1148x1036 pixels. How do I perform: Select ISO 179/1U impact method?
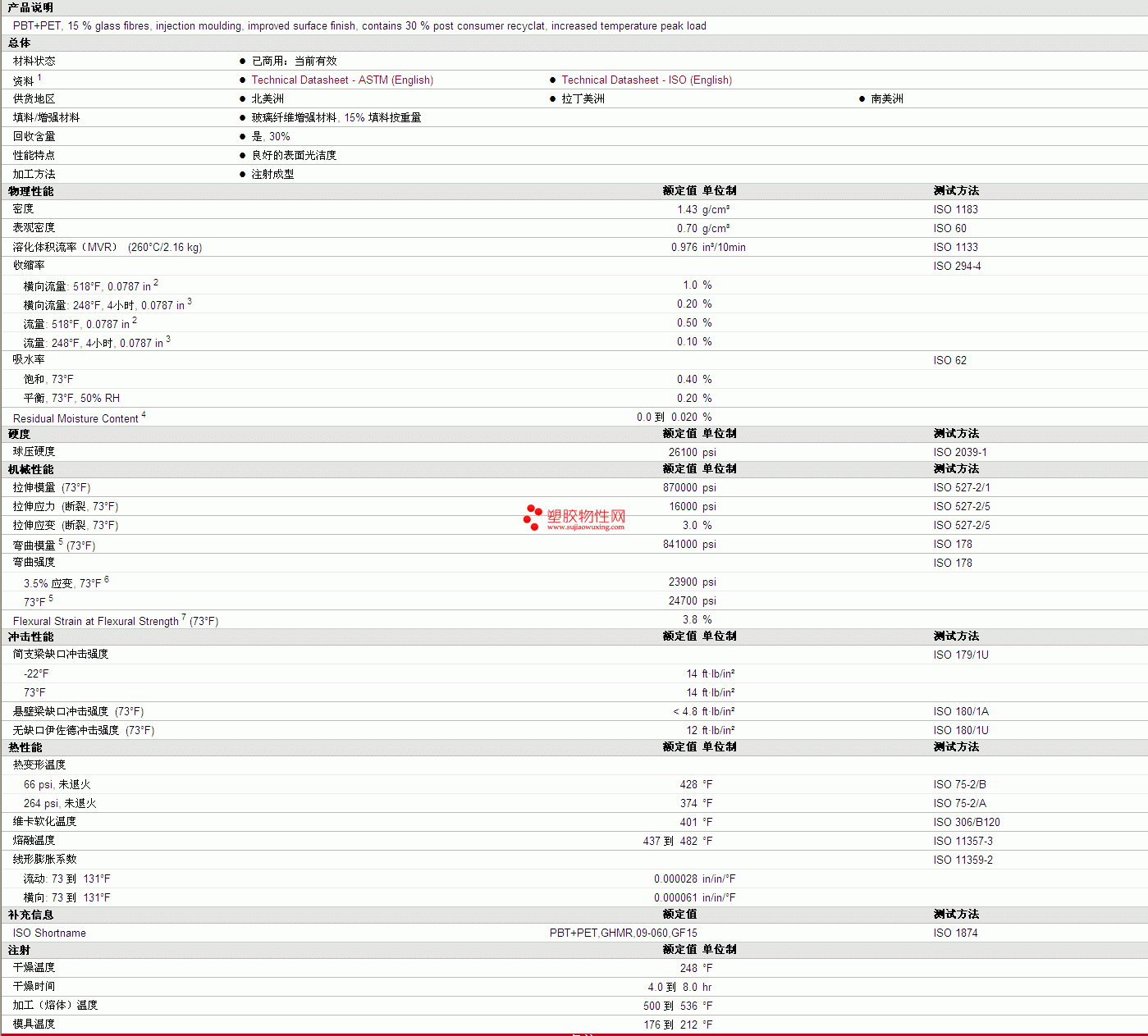pos(961,655)
